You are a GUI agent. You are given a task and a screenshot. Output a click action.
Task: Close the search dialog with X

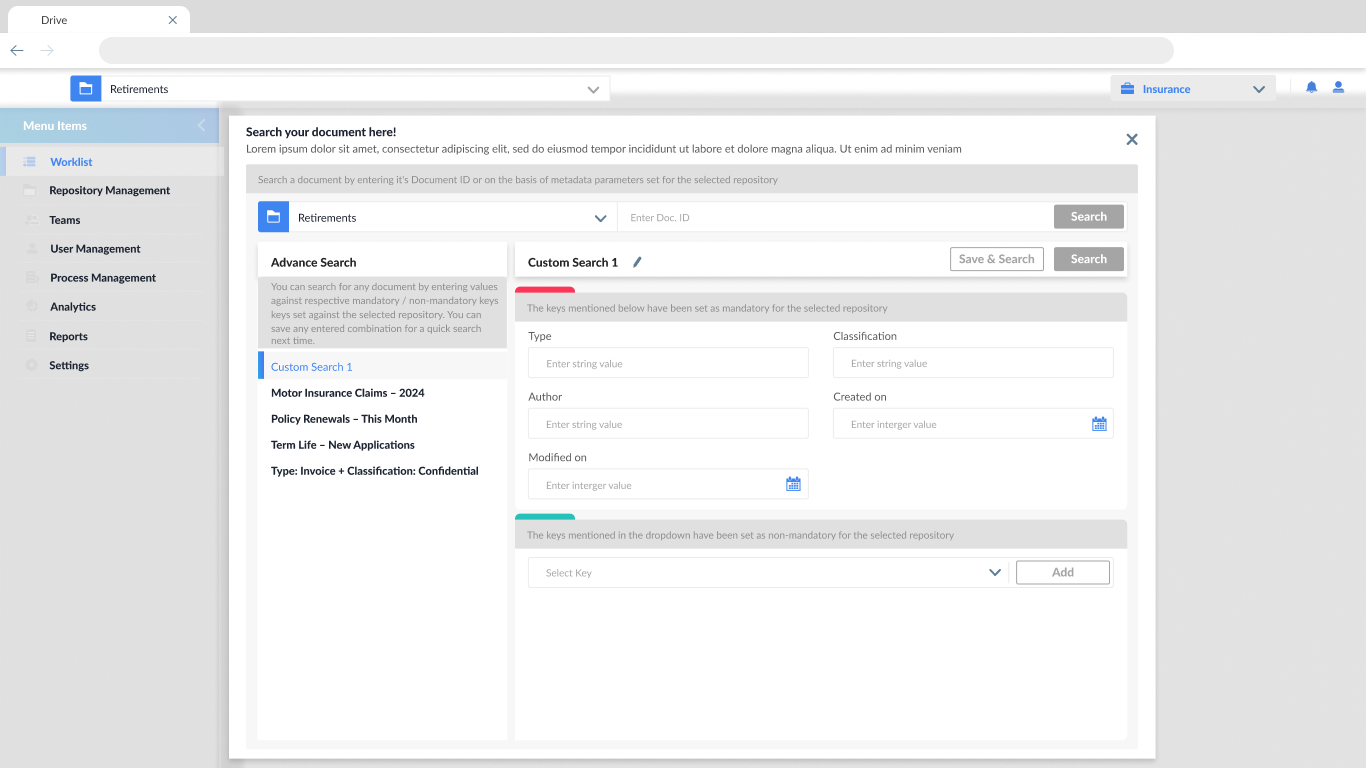point(1132,140)
